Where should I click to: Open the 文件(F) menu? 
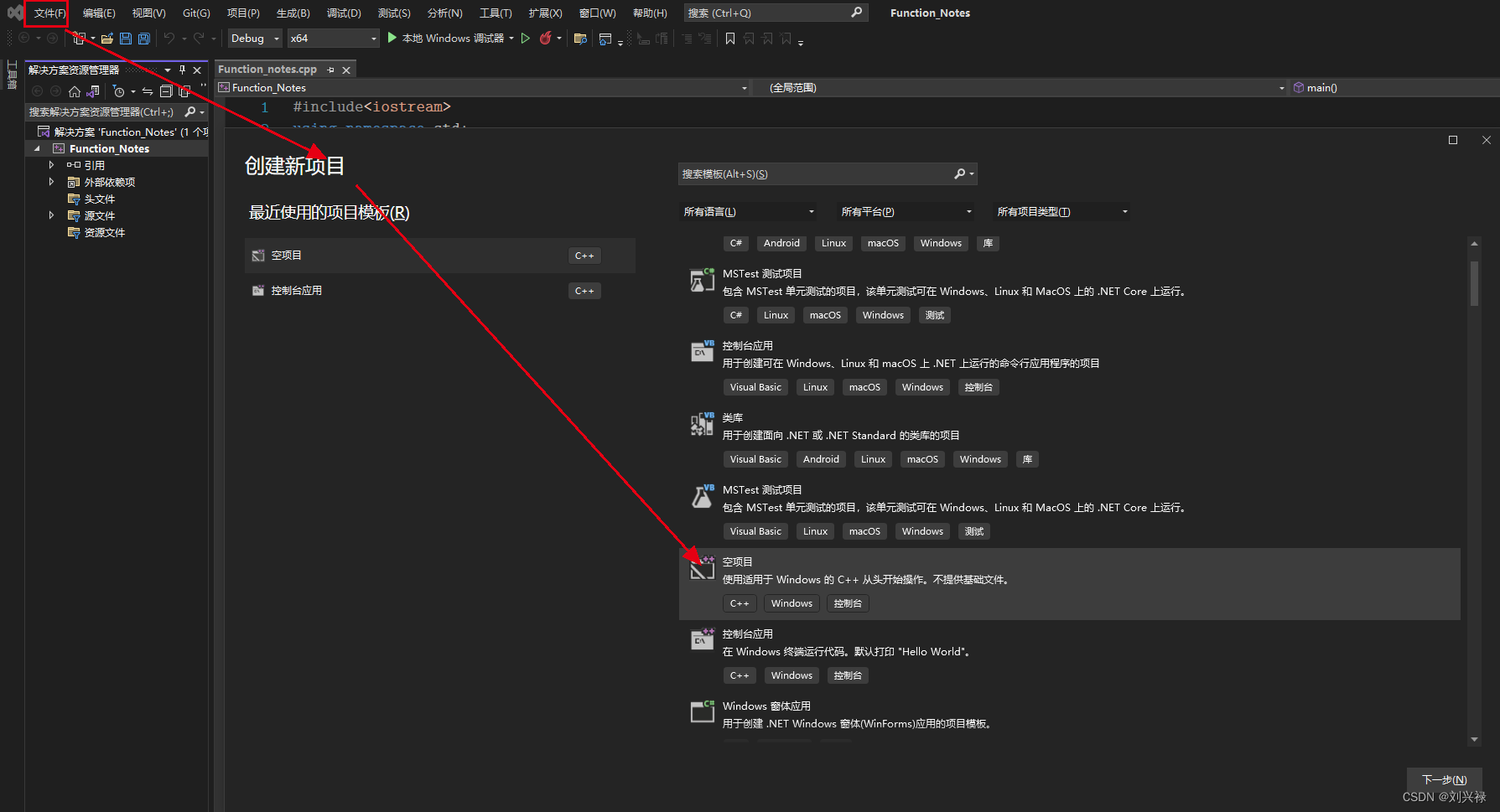point(48,13)
